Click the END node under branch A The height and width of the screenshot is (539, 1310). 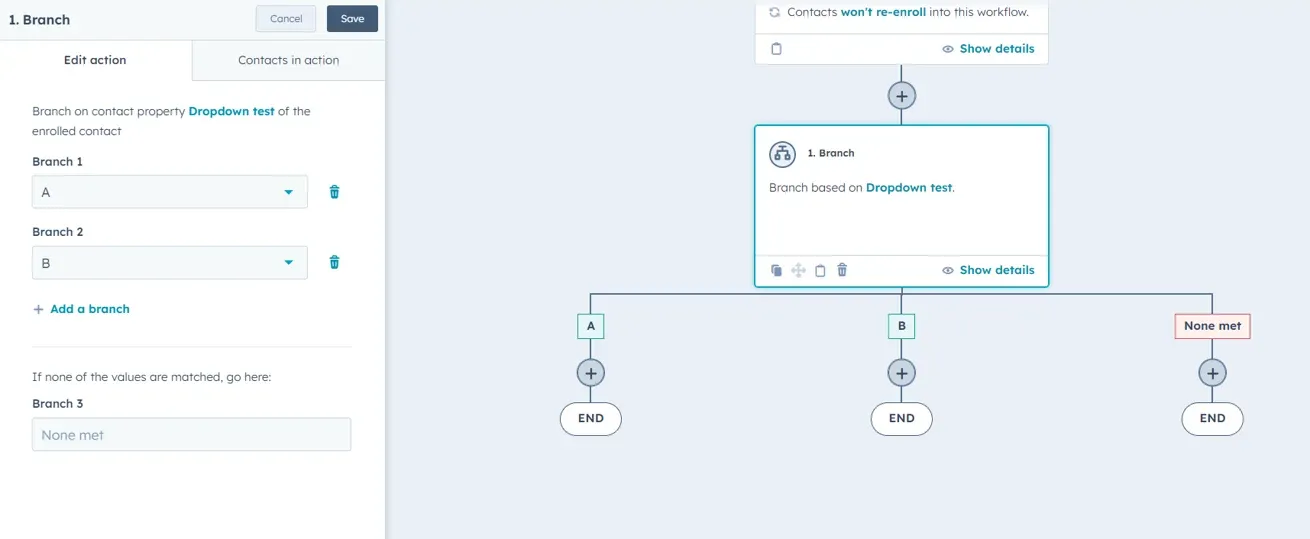[591, 419]
